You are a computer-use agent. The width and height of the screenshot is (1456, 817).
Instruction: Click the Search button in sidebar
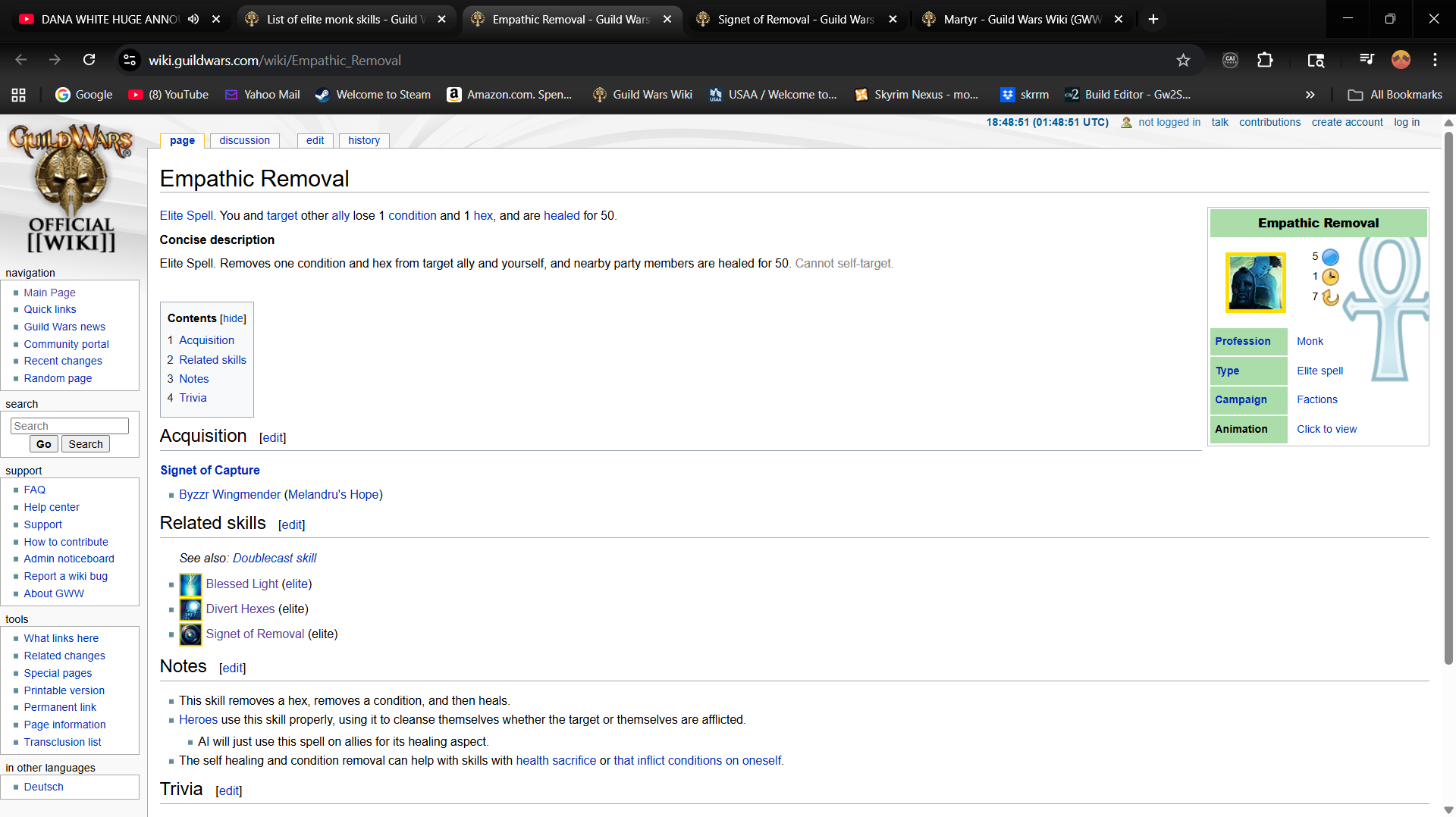tap(86, 444)
